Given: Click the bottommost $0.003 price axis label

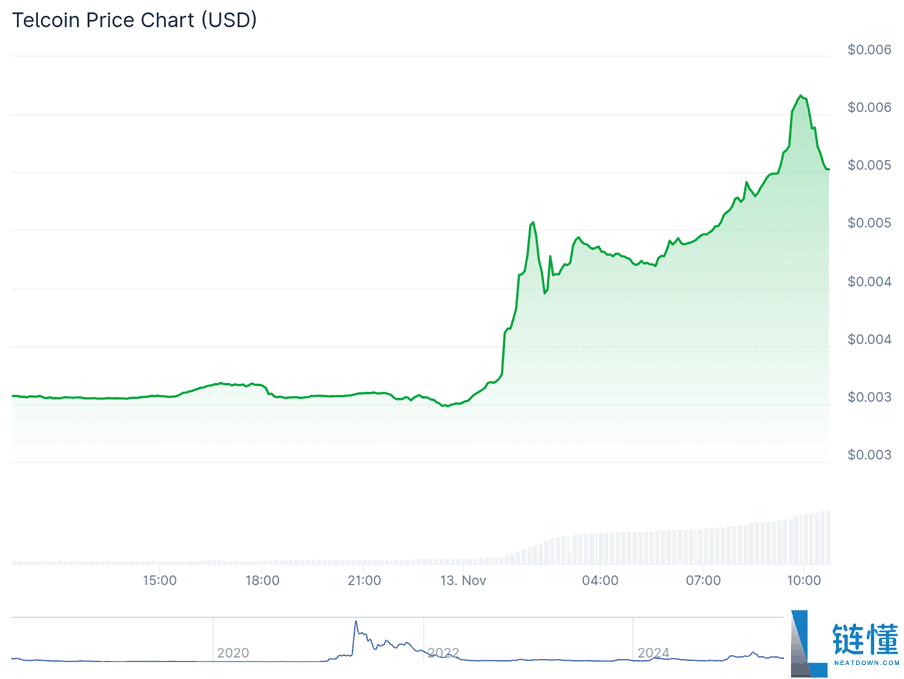Looking at the screenshot, I should click(x=869, y=455).
